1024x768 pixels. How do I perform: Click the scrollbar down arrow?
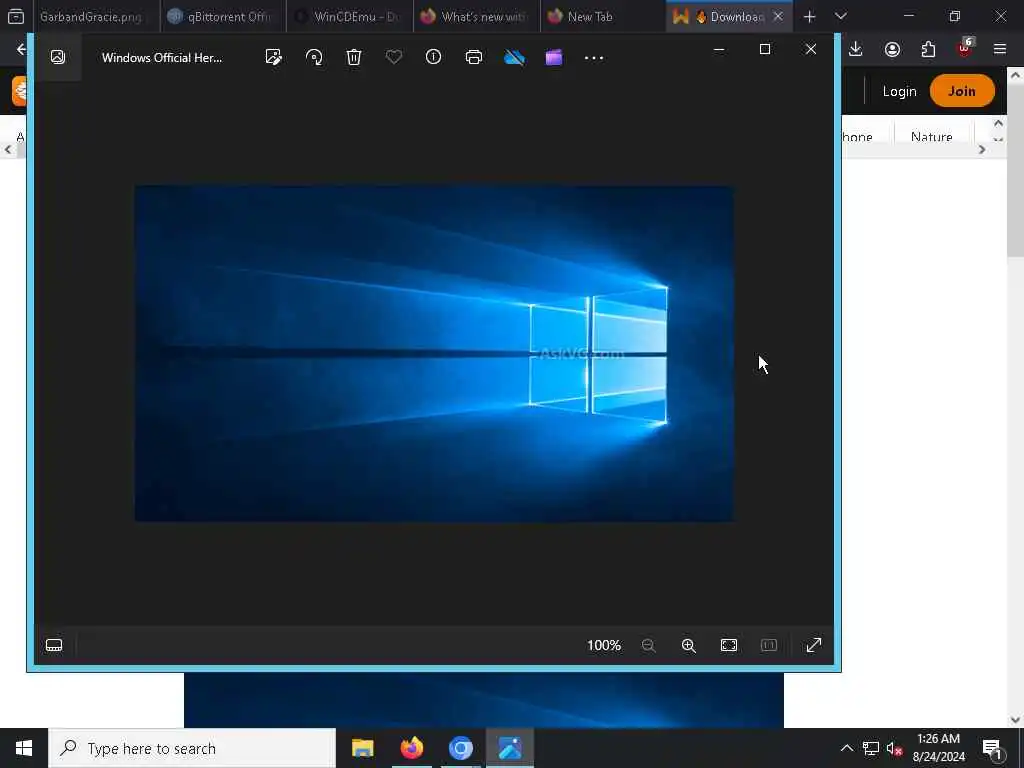pos(1015,720)
